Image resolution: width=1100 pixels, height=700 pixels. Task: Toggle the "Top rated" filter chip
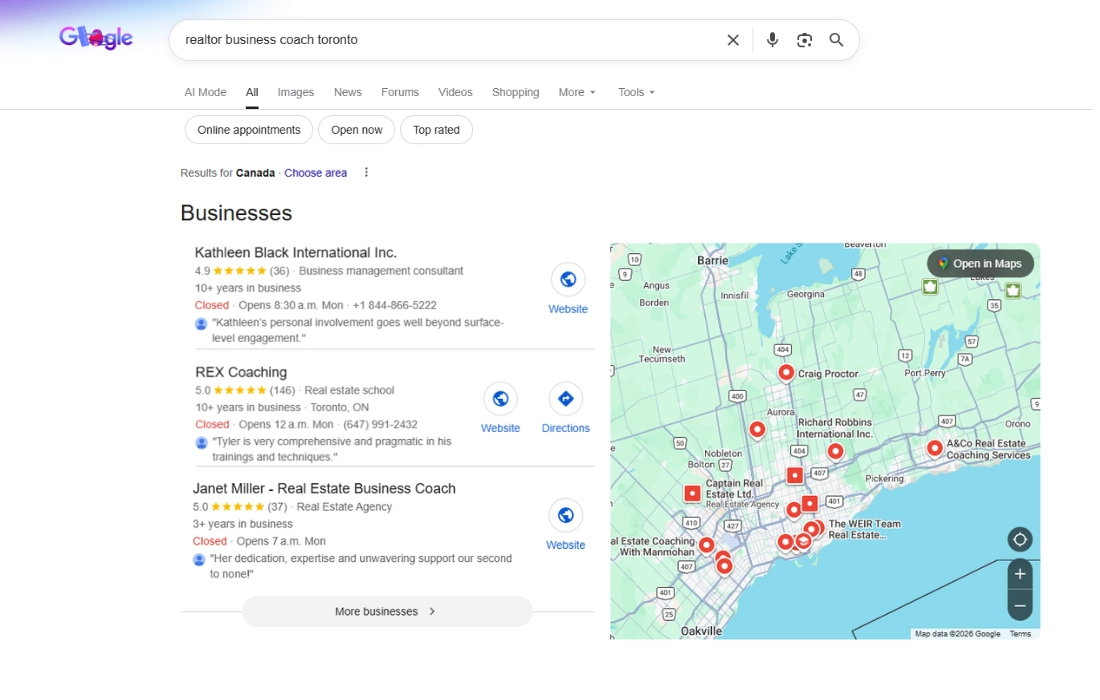pos(436,129)
